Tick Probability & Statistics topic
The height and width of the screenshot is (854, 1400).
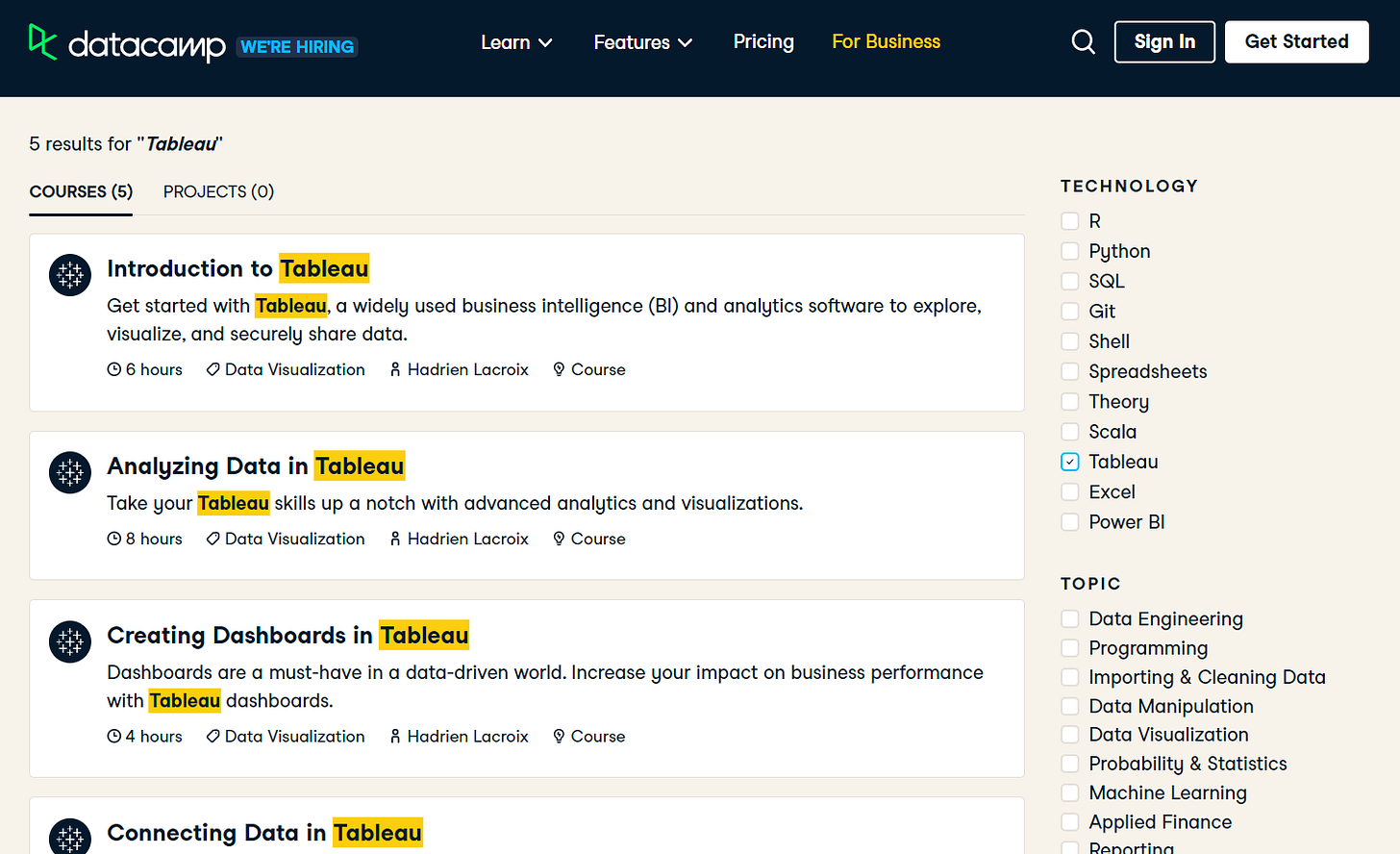tap(1070, 764)
